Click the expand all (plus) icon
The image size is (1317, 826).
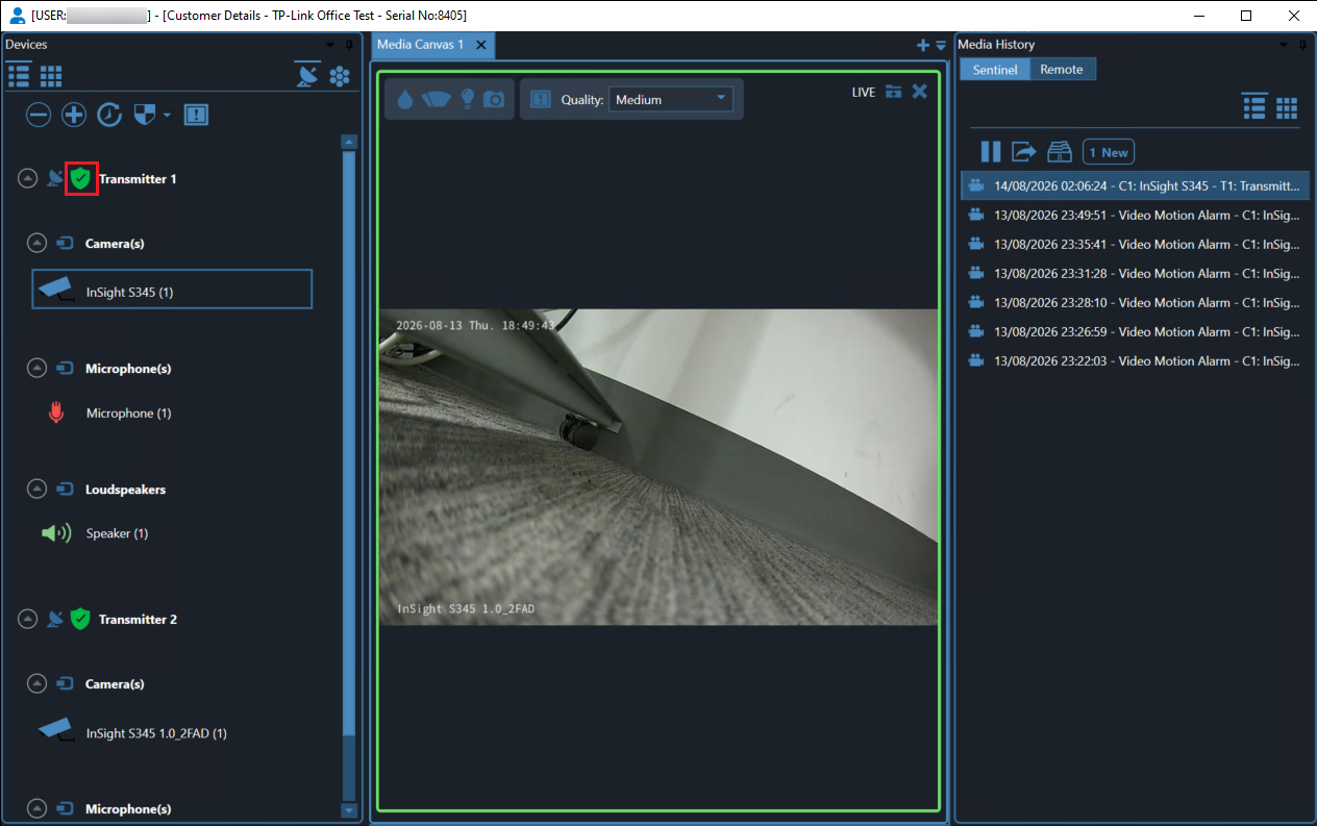click(x=74, y=115)
